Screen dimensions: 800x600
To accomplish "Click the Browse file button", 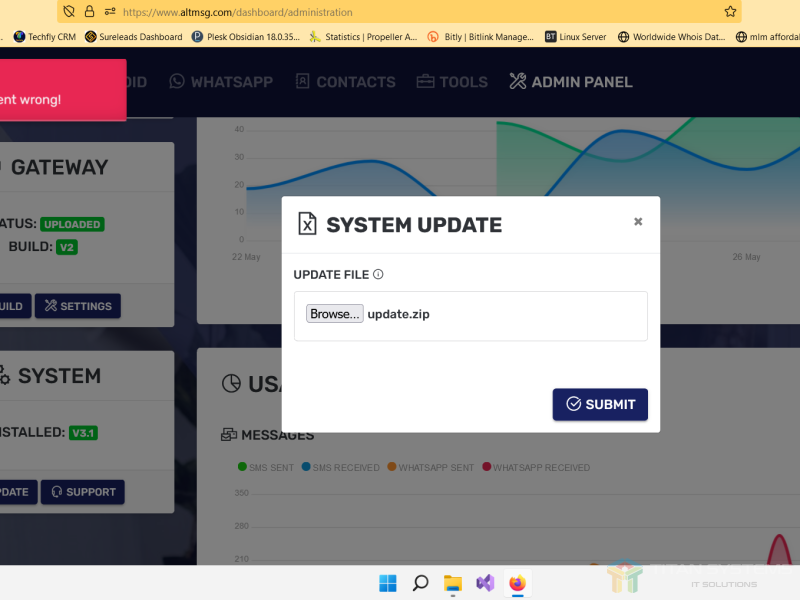I will tap(335, 314).
